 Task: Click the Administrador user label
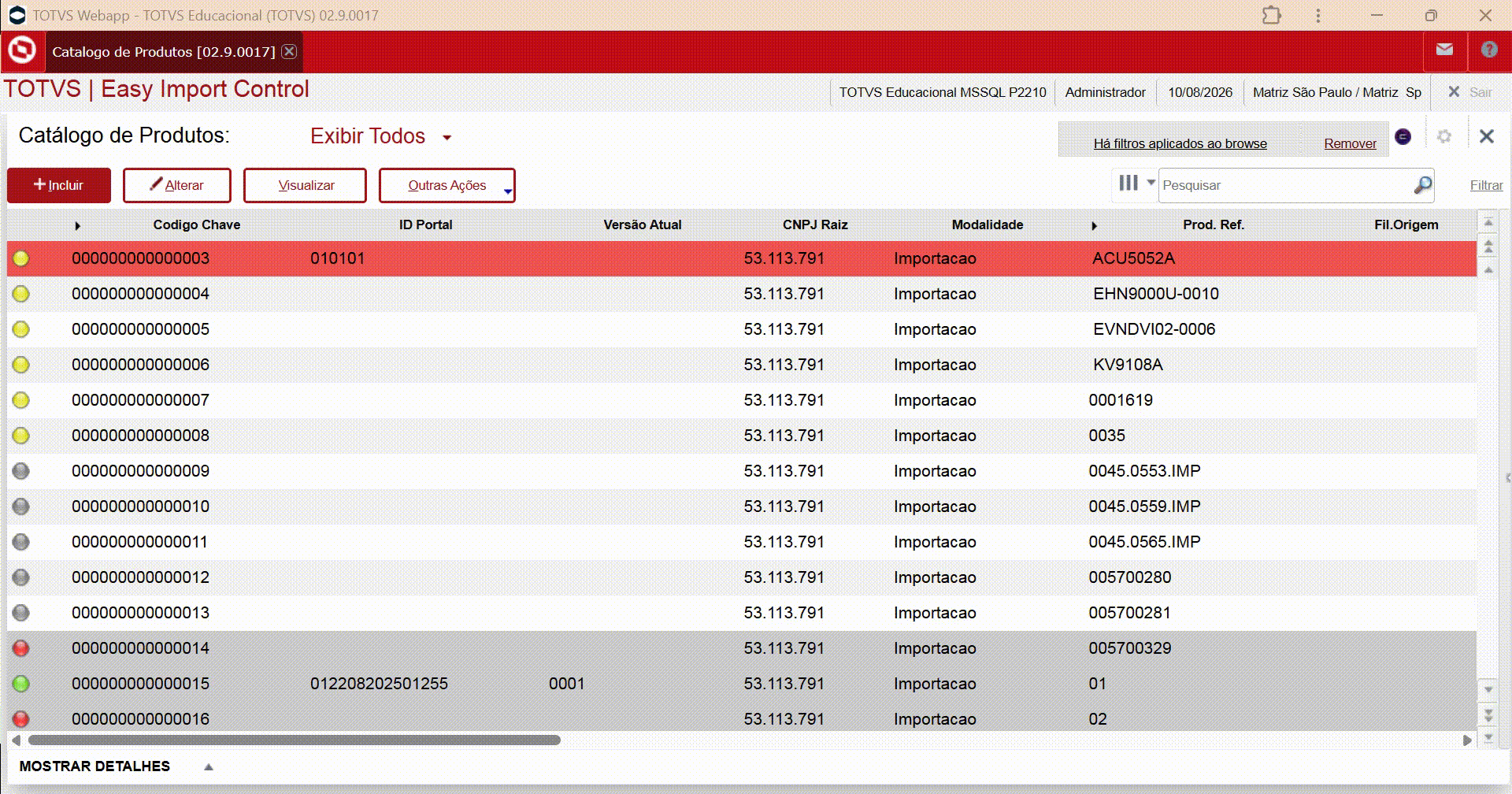point(1105,92)
